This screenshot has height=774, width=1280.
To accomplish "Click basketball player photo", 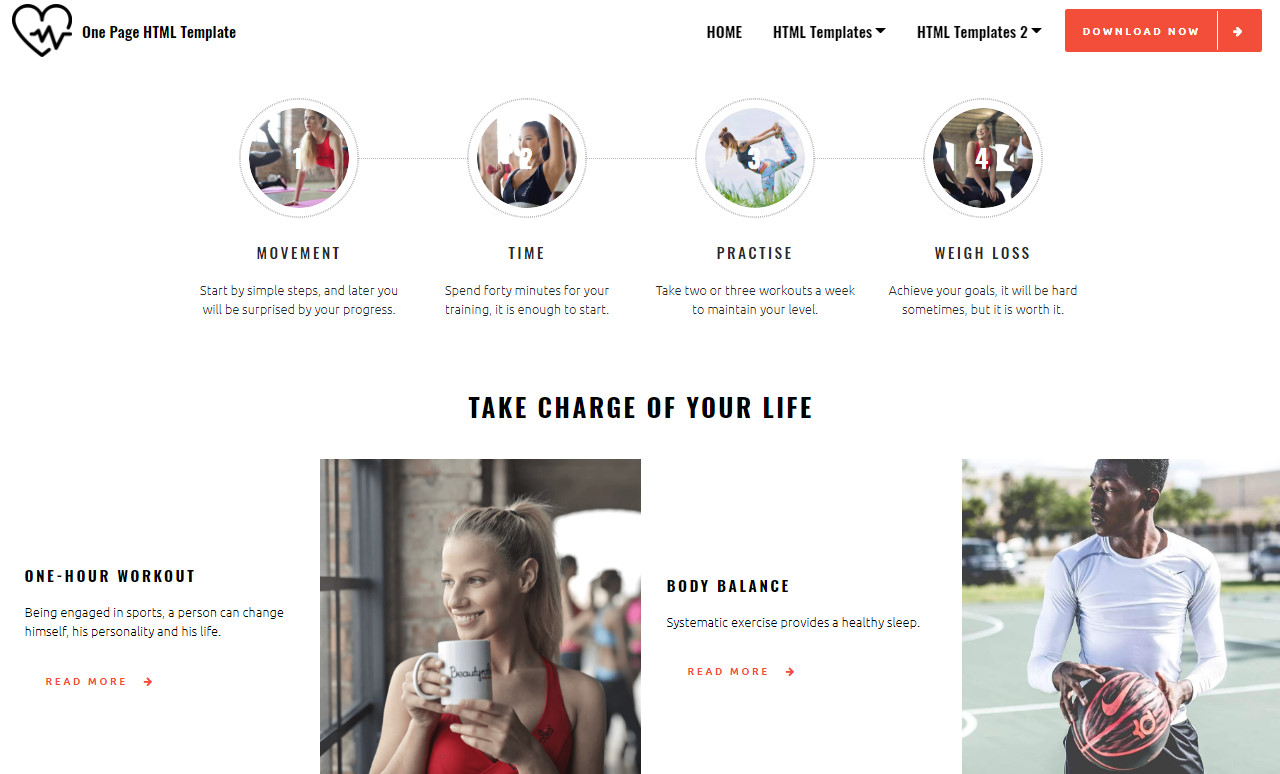I will coord(1121,616).
